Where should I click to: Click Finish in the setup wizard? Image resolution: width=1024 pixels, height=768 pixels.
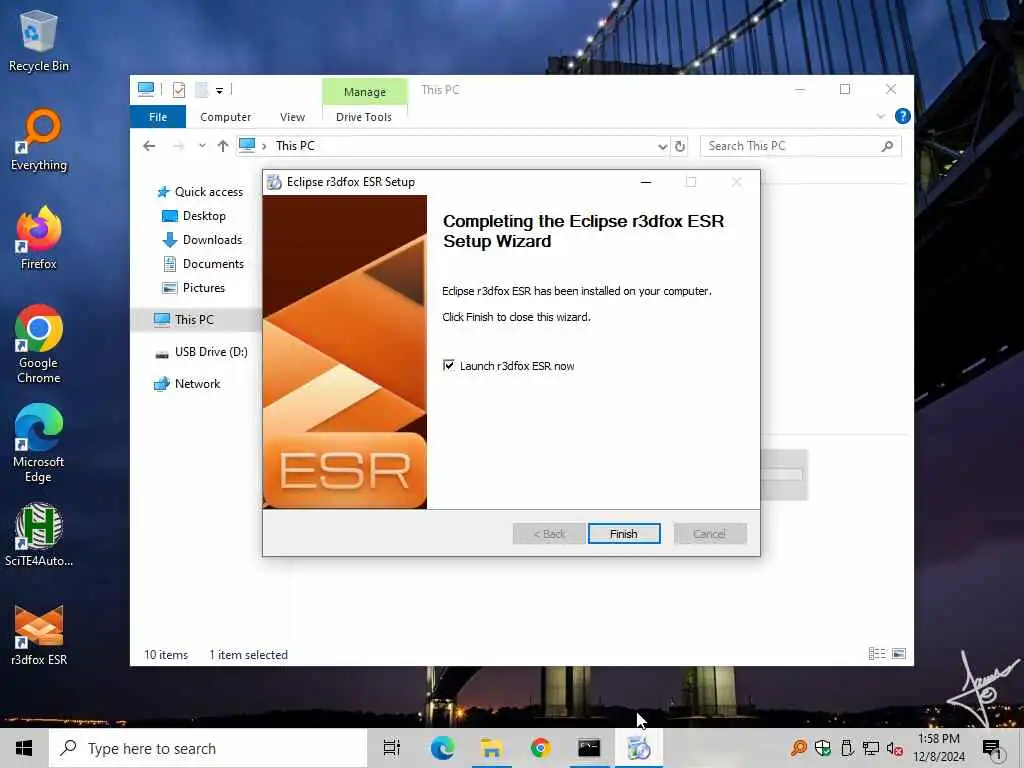point(624,534)
